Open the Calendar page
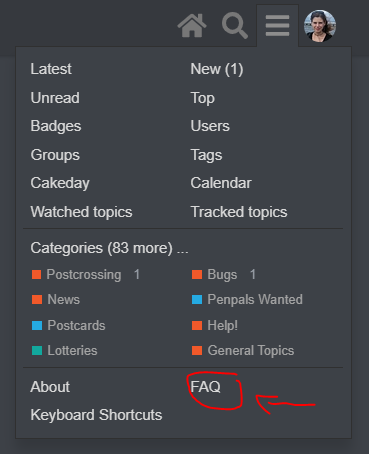 pyautogui.click(x=221, y=183)
